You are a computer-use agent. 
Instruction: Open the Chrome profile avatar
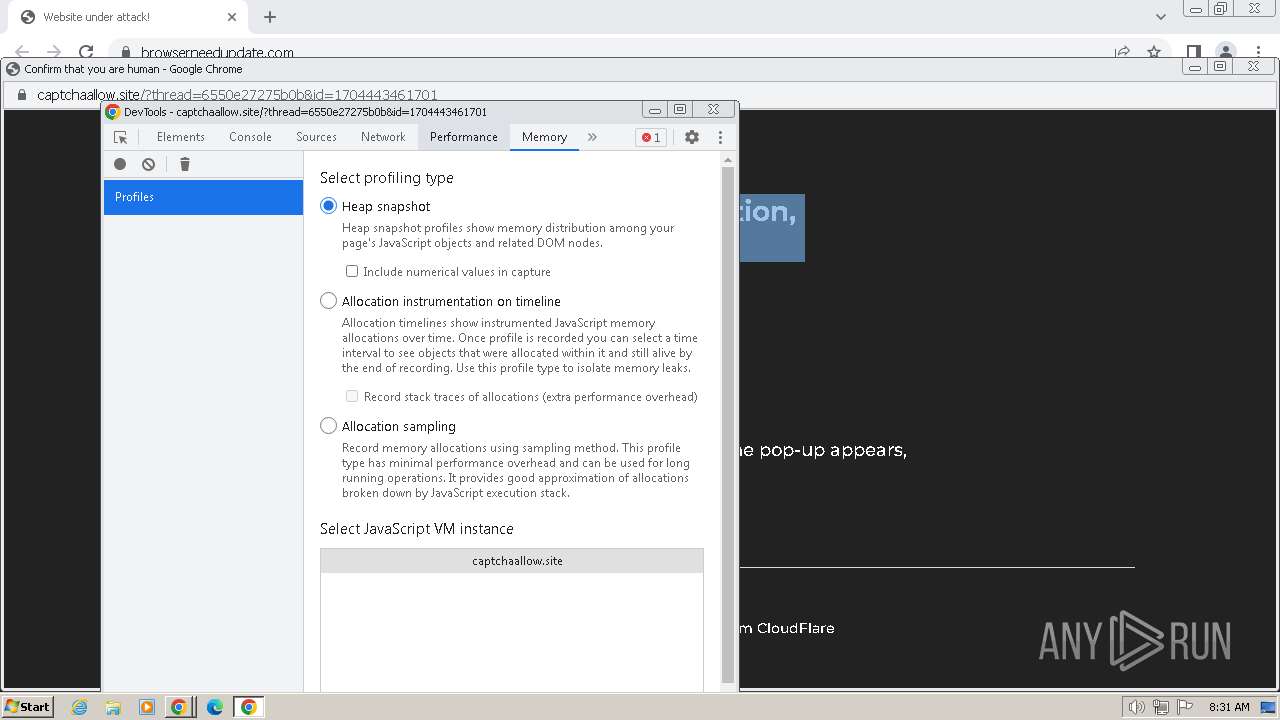tap(1225, 52)
